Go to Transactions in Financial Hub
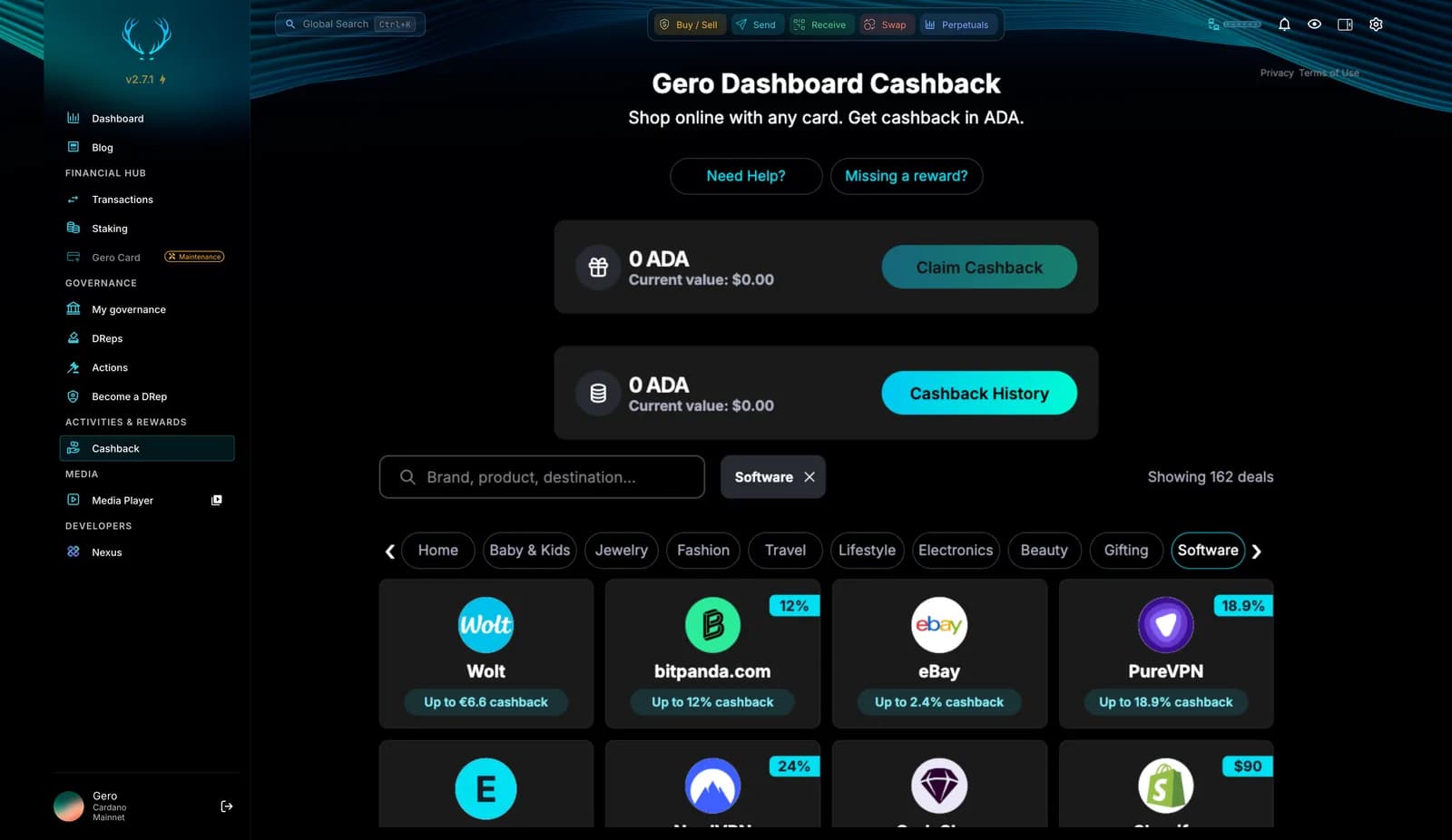Screen dimensions: 1452x840 [146, 200]
